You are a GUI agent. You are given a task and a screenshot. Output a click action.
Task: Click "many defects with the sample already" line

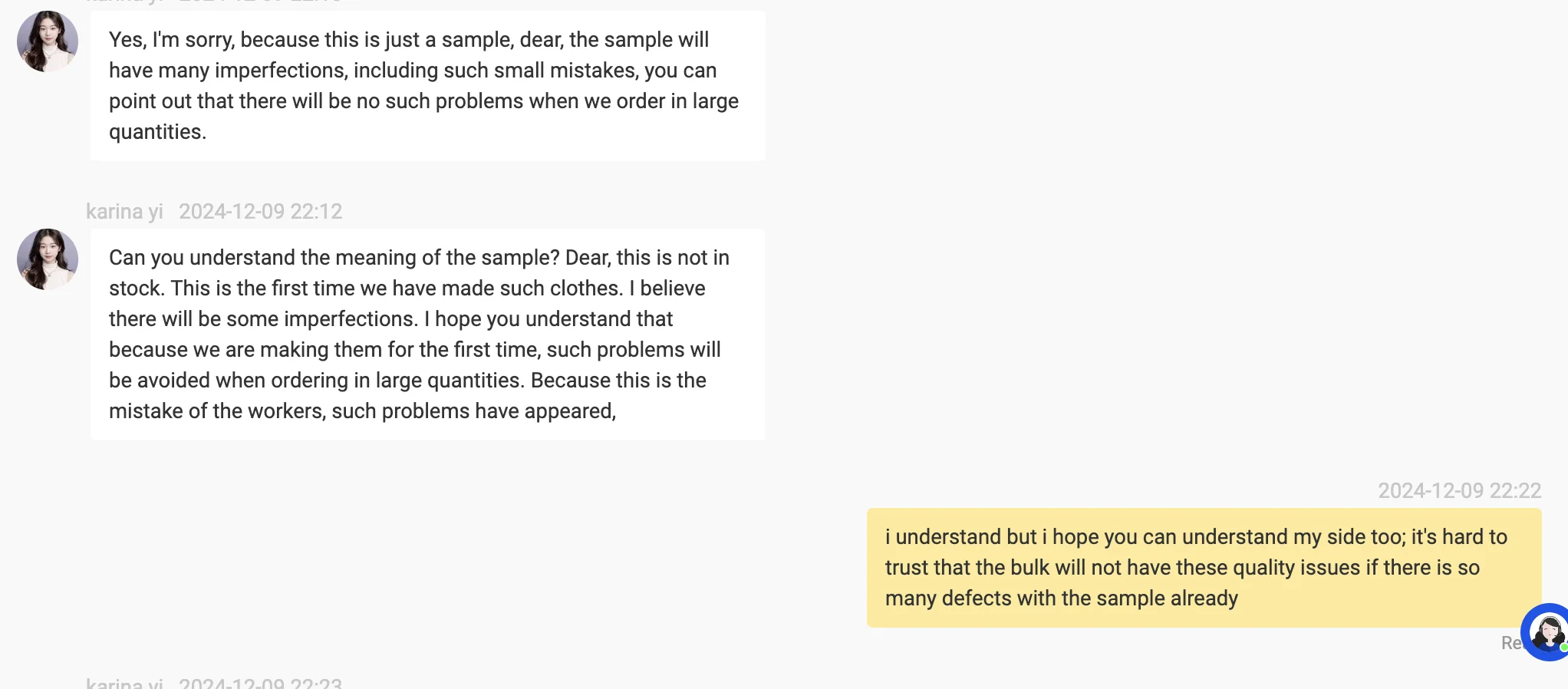[1062, 598]
